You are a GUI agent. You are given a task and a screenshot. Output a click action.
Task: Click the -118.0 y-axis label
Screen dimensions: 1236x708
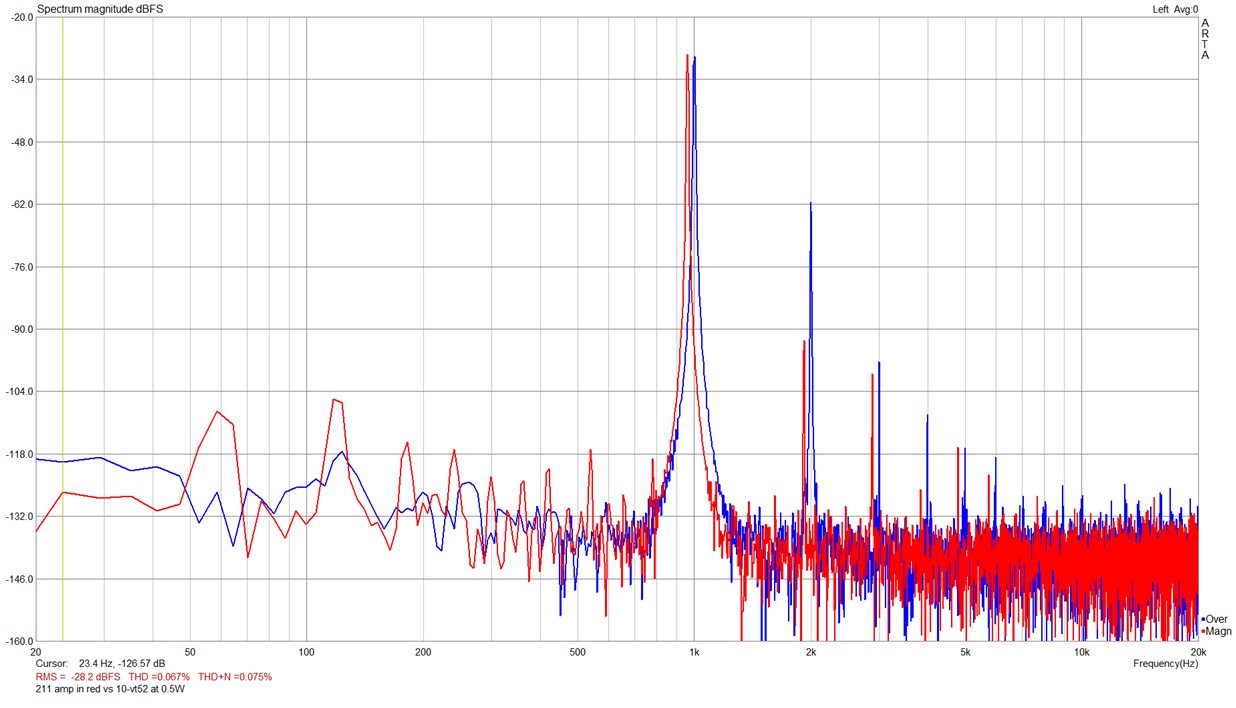19,454
